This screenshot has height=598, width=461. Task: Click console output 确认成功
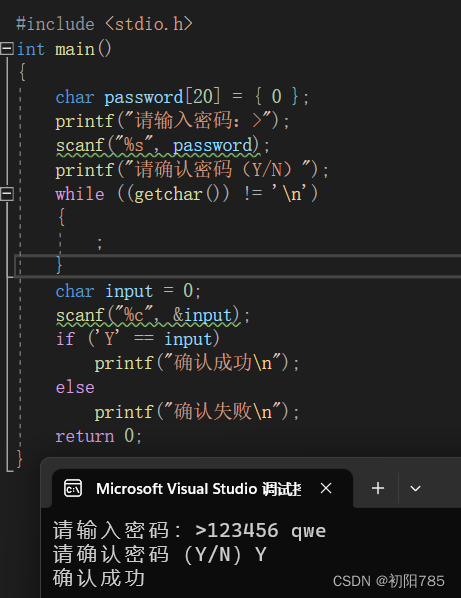pyautogui.click(x=99, y=578)
